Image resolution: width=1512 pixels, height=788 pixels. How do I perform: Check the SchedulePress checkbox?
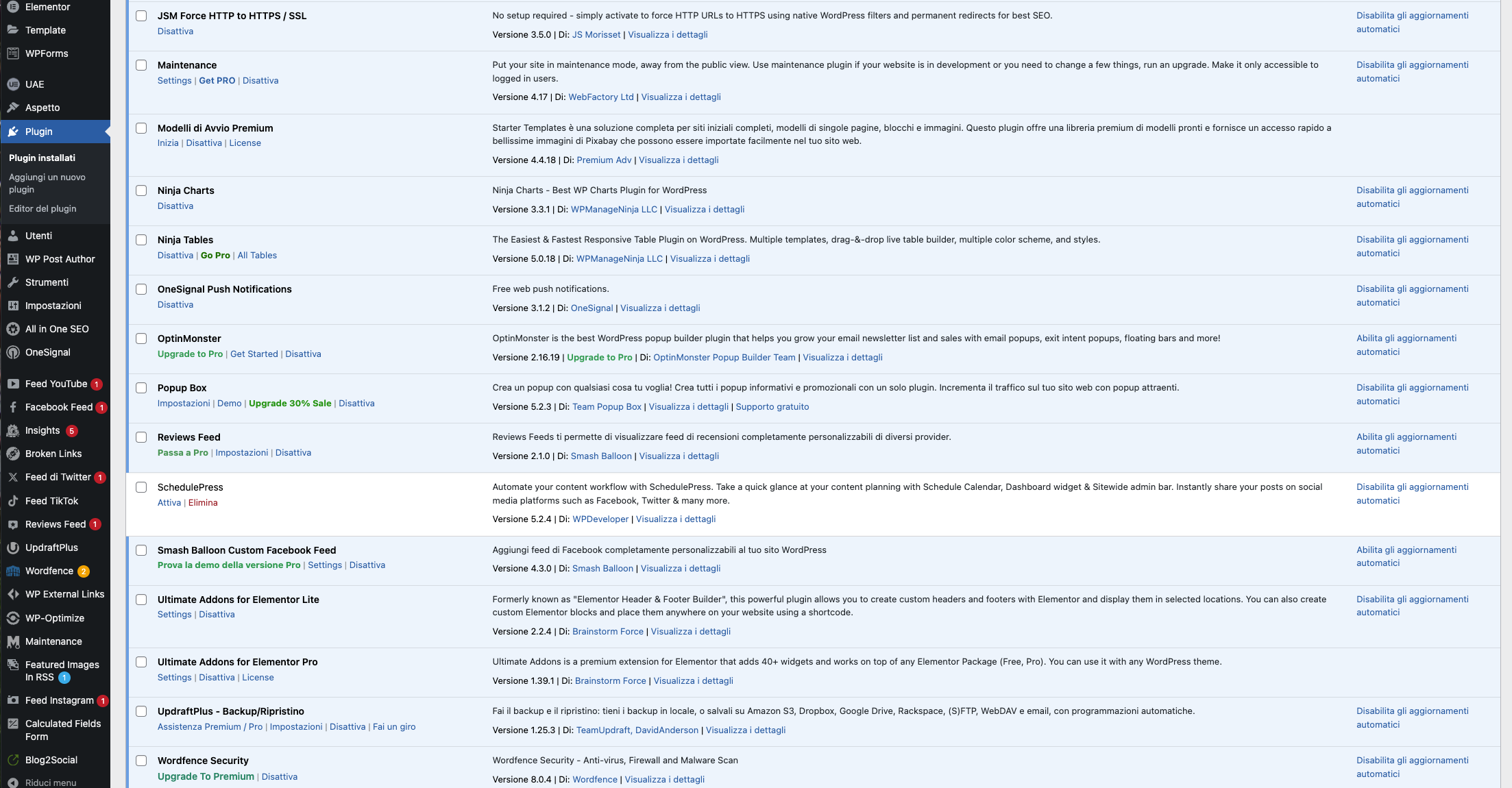coord(141,487)
